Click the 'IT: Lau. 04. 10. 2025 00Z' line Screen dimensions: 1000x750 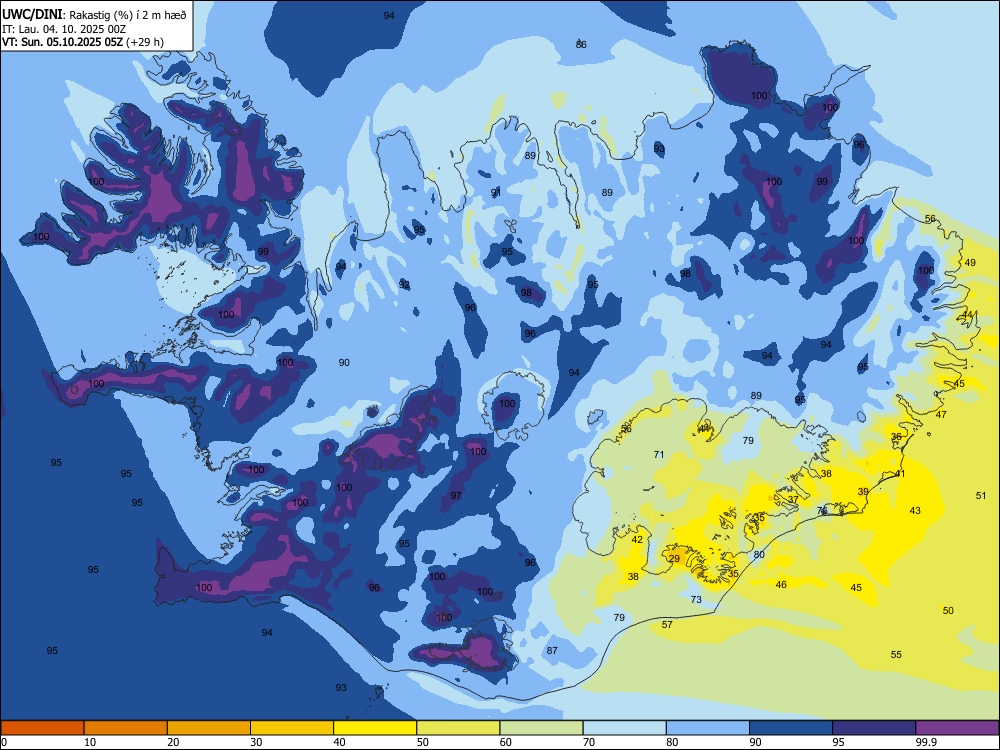(x=64, y=29)
